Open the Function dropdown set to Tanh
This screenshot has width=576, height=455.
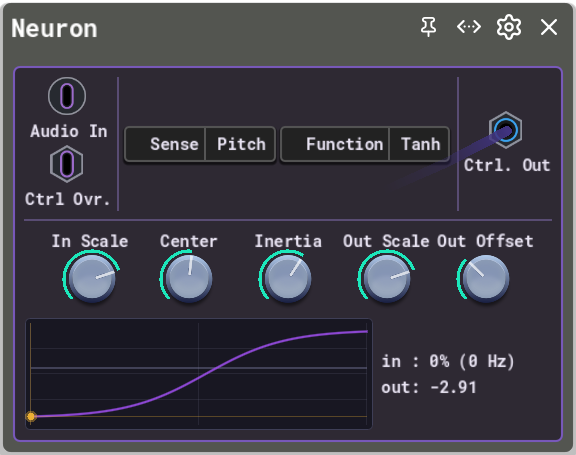pyautogui.click(x=365, y=144)
